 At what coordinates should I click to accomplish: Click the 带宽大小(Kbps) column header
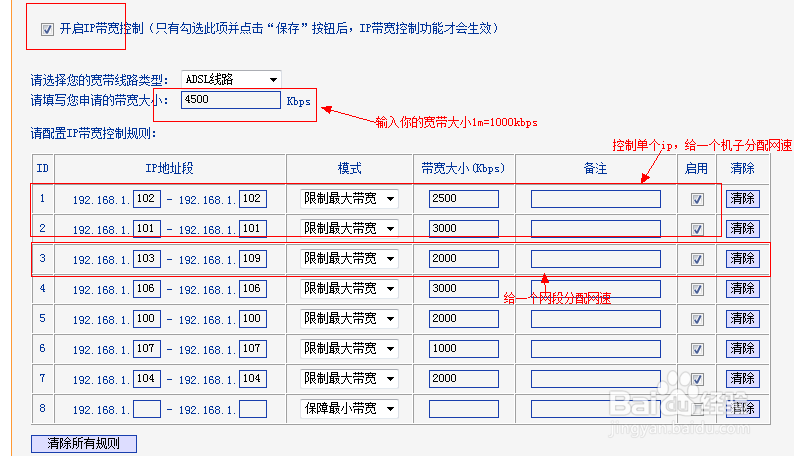pos(463,169)
